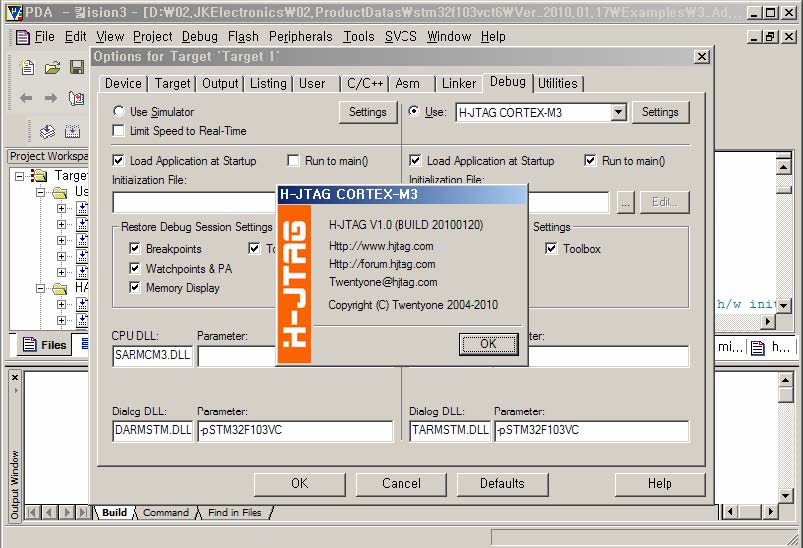Open H-JTAG driver Settings button
This screenshot has height=548, width=803.
pyautogui.click(x=660, y=112)
